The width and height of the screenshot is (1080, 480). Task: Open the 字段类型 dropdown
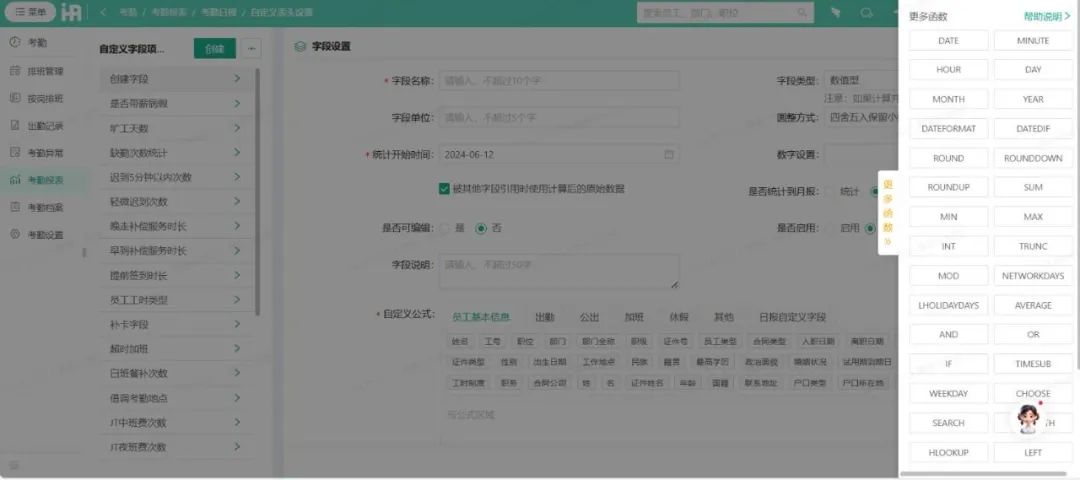(862, 80)
